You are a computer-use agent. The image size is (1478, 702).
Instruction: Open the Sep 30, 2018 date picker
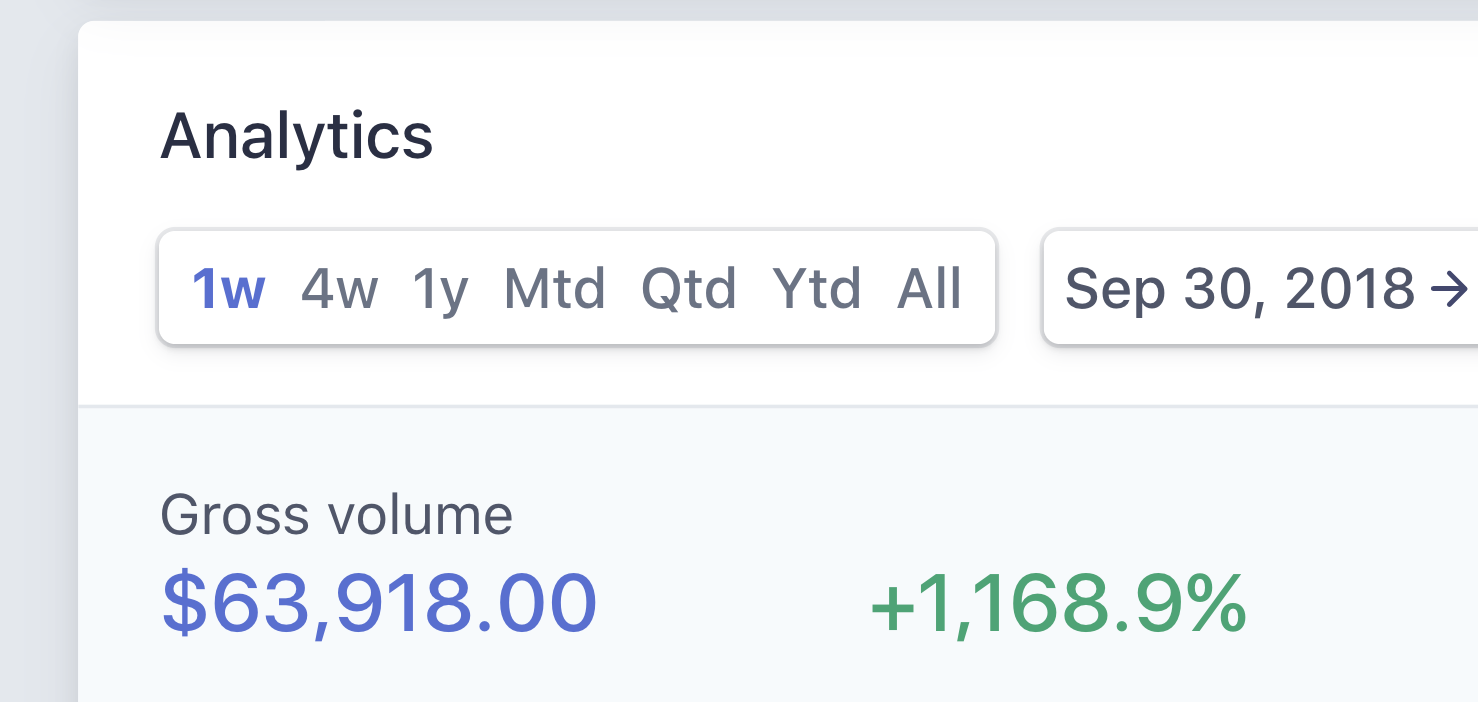click(1240, 289)
